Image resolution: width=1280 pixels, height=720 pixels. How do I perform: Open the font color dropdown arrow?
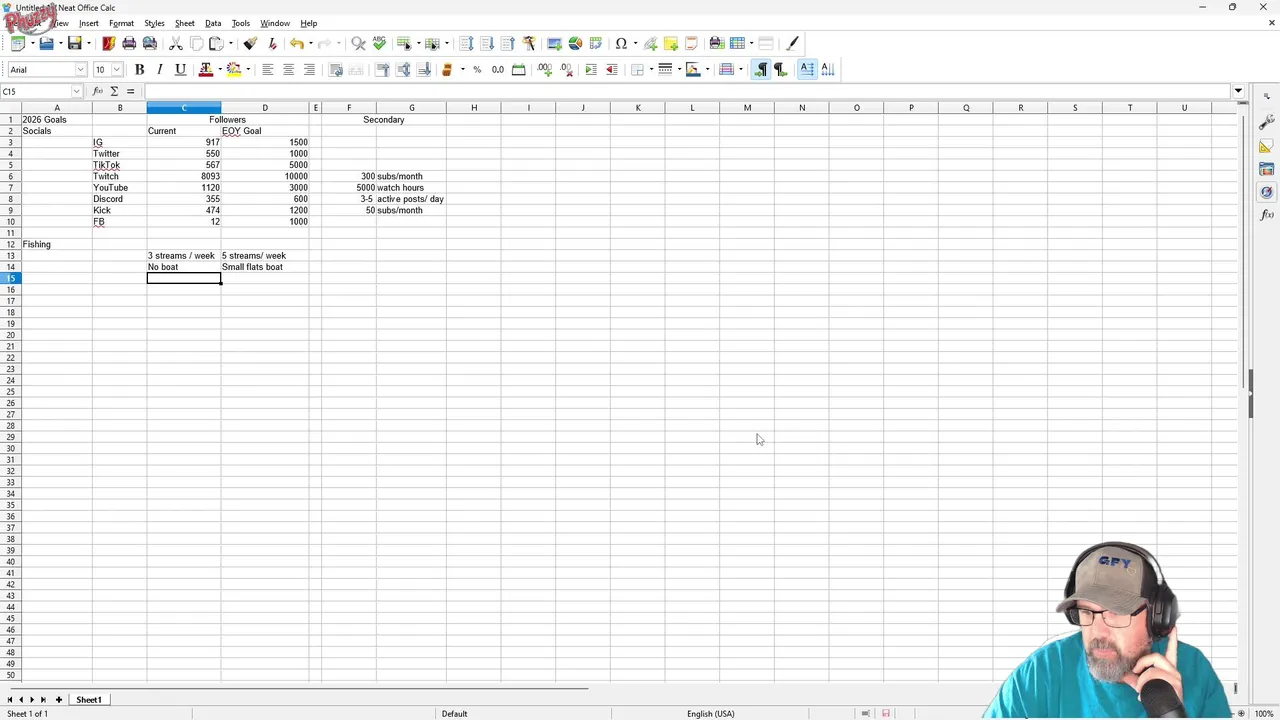point(220,69)
